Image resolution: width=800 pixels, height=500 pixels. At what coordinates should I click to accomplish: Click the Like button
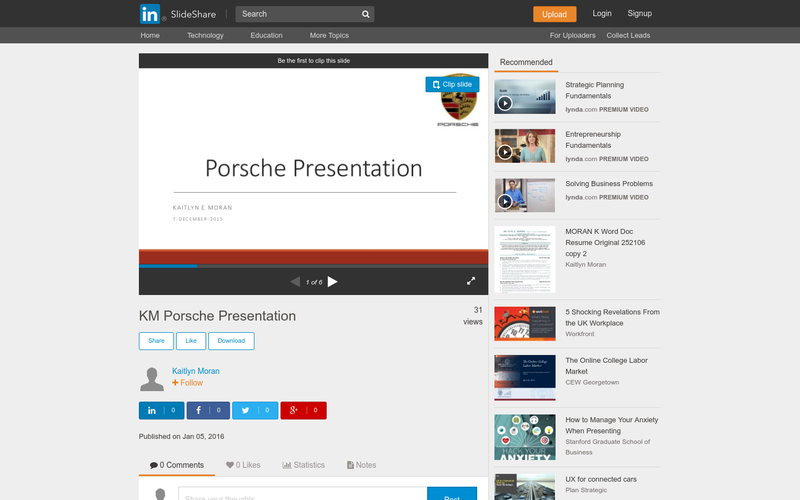(191, 341)
